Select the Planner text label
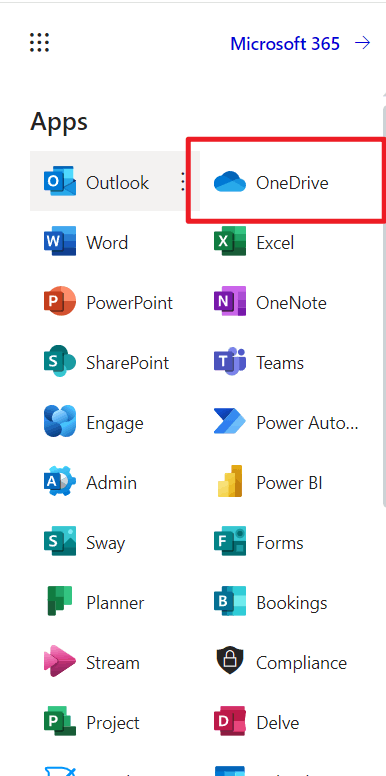Viewport: 386px width, 776px height. (115, 603)
